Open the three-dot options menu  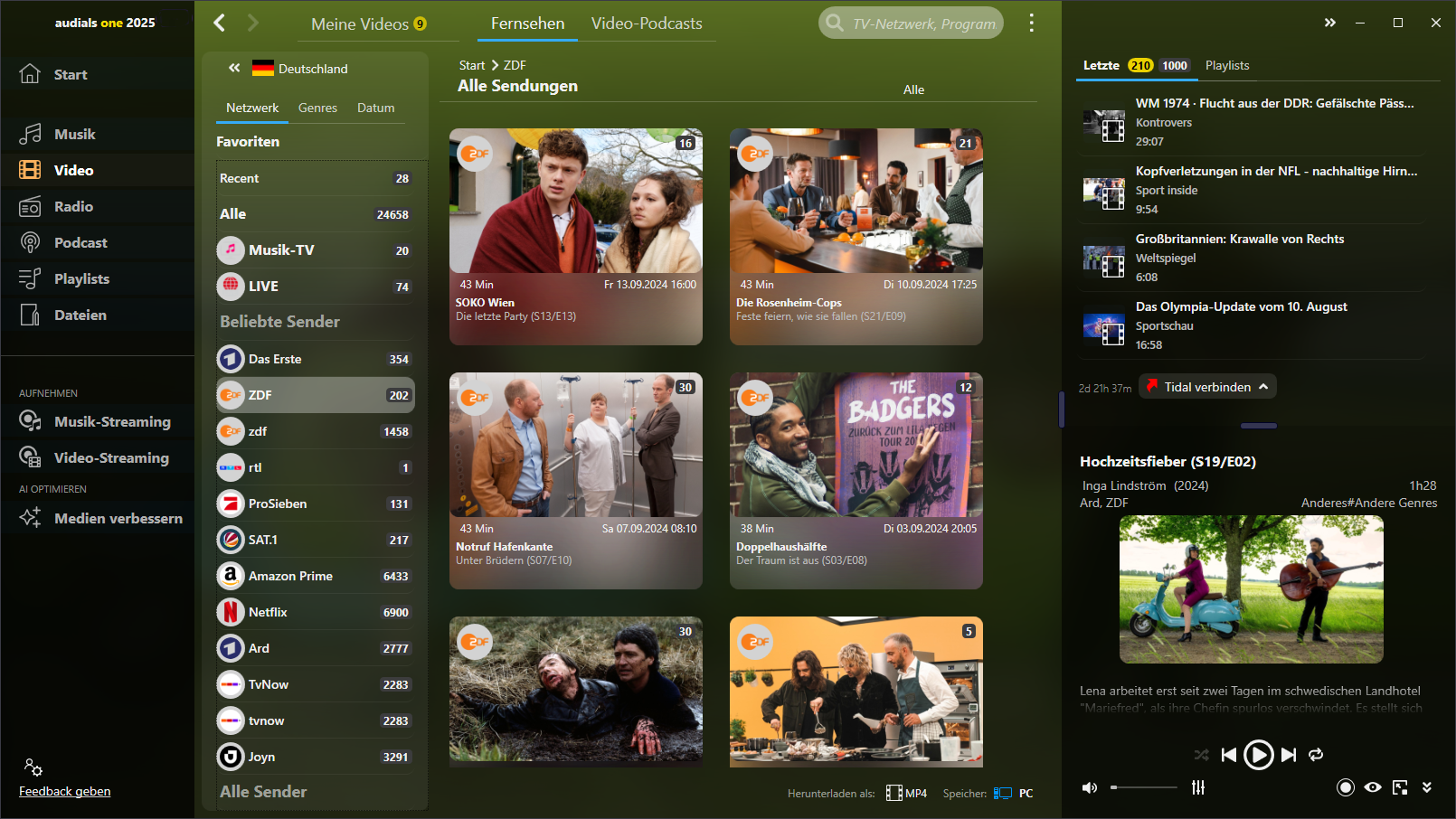[x=1031, y=23]
